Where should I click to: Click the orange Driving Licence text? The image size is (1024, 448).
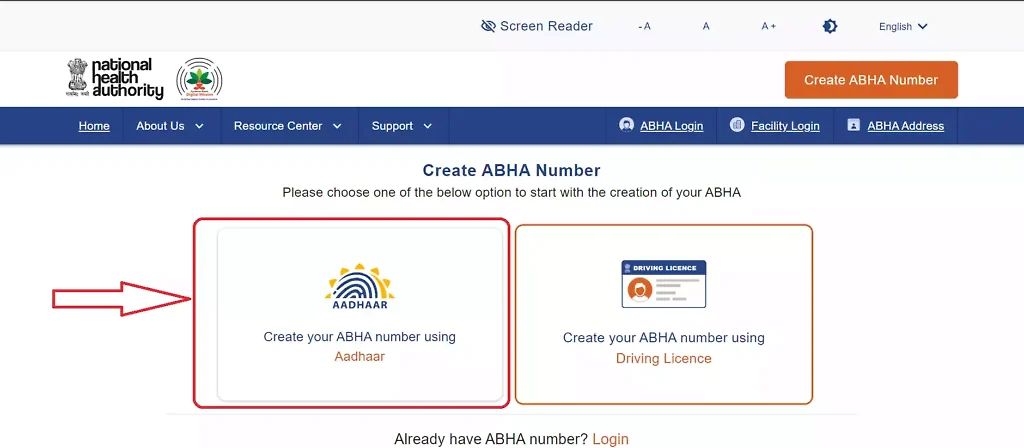click(x=664, y=359)
